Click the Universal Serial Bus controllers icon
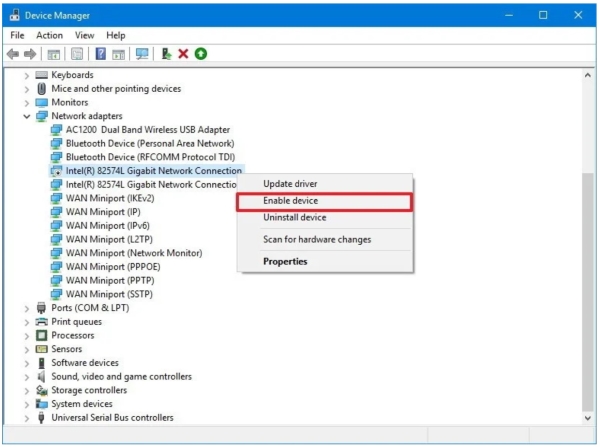The image size is (600, 447). point(41,418)
